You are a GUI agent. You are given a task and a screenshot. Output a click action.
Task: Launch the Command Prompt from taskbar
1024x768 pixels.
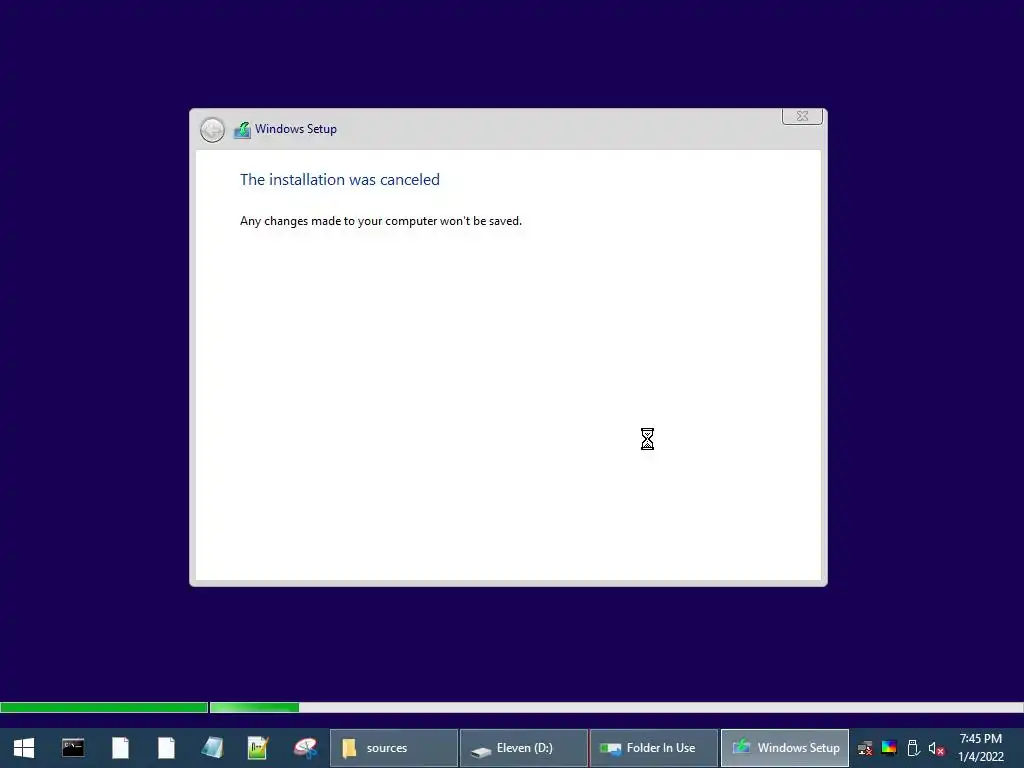[72, 748]
